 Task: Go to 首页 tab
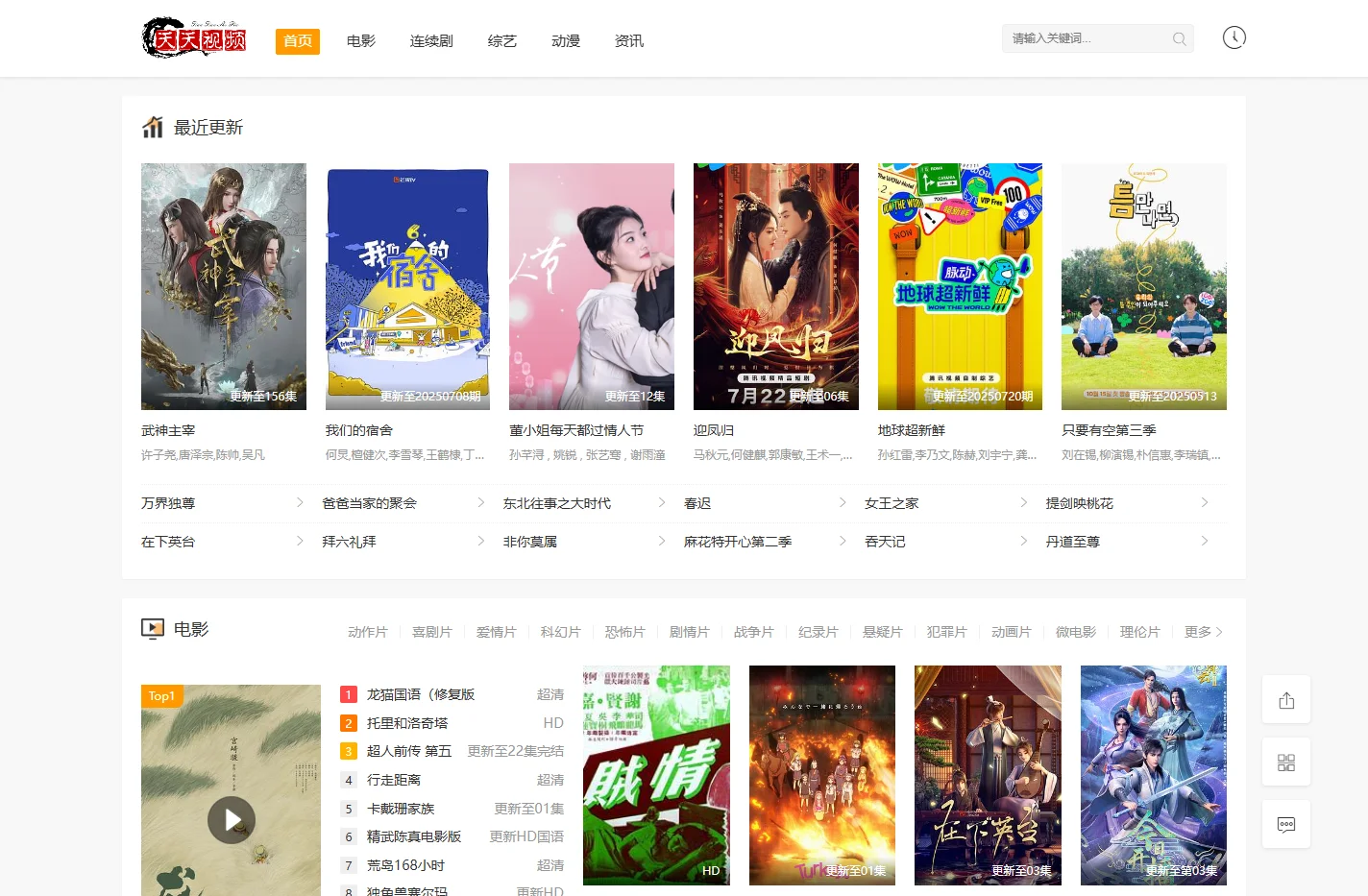(298, 40)
